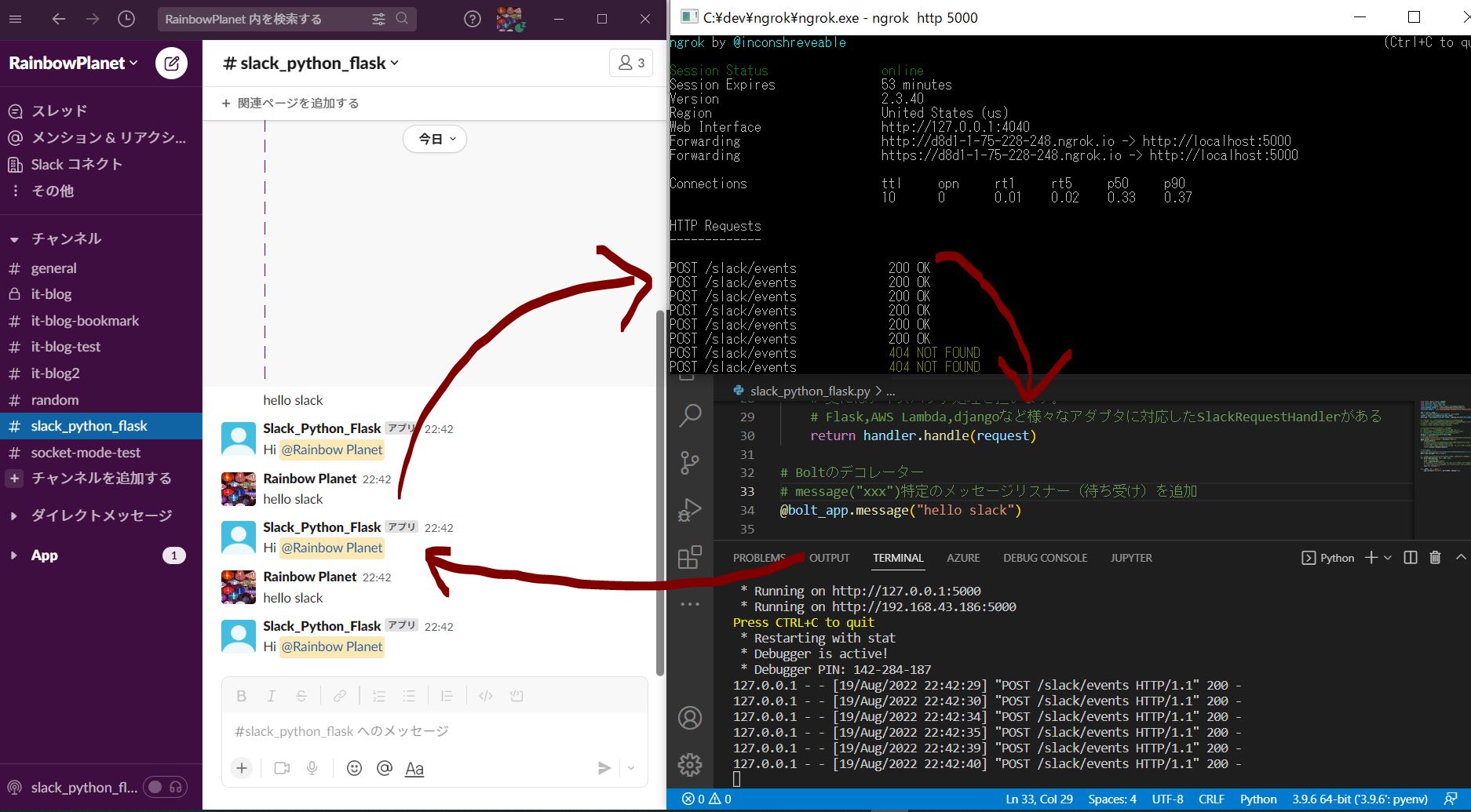This screenshot has height=812, width=1471.
Task: Open VS Code Source Control icon
Action: 689,463
